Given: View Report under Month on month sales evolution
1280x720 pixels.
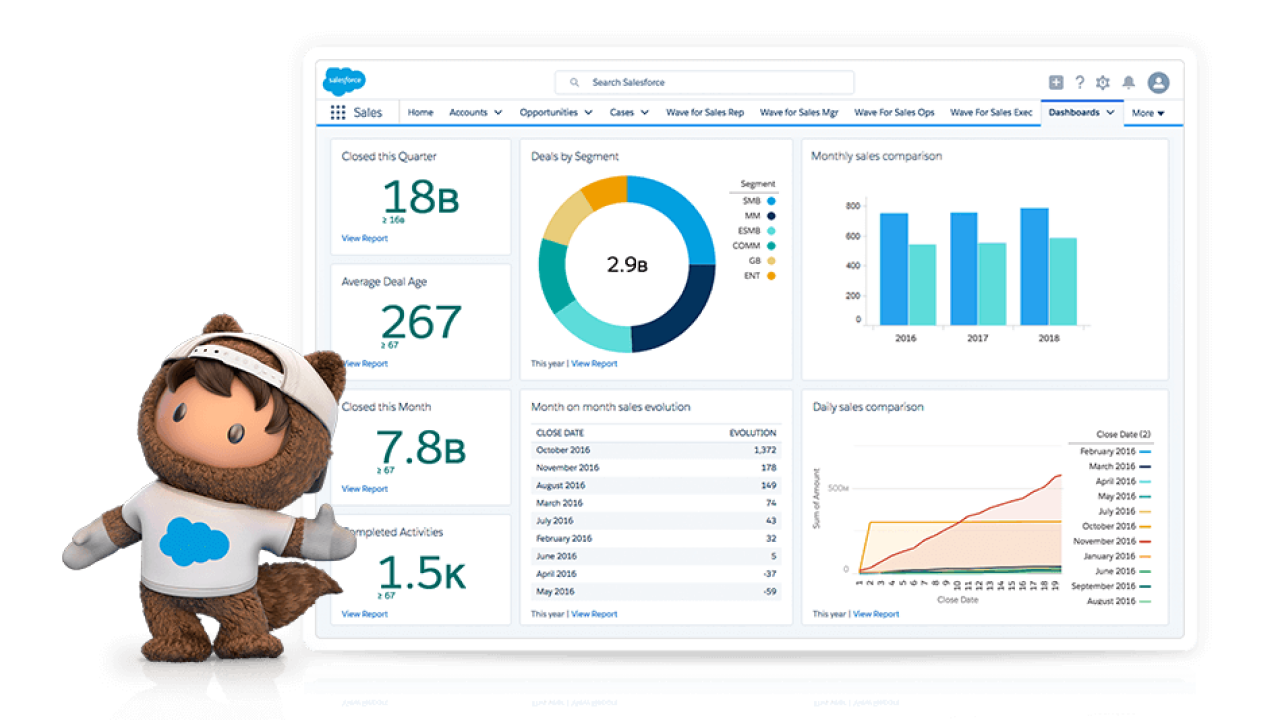Looking at the screenshot, I should (x=594, y=614).
